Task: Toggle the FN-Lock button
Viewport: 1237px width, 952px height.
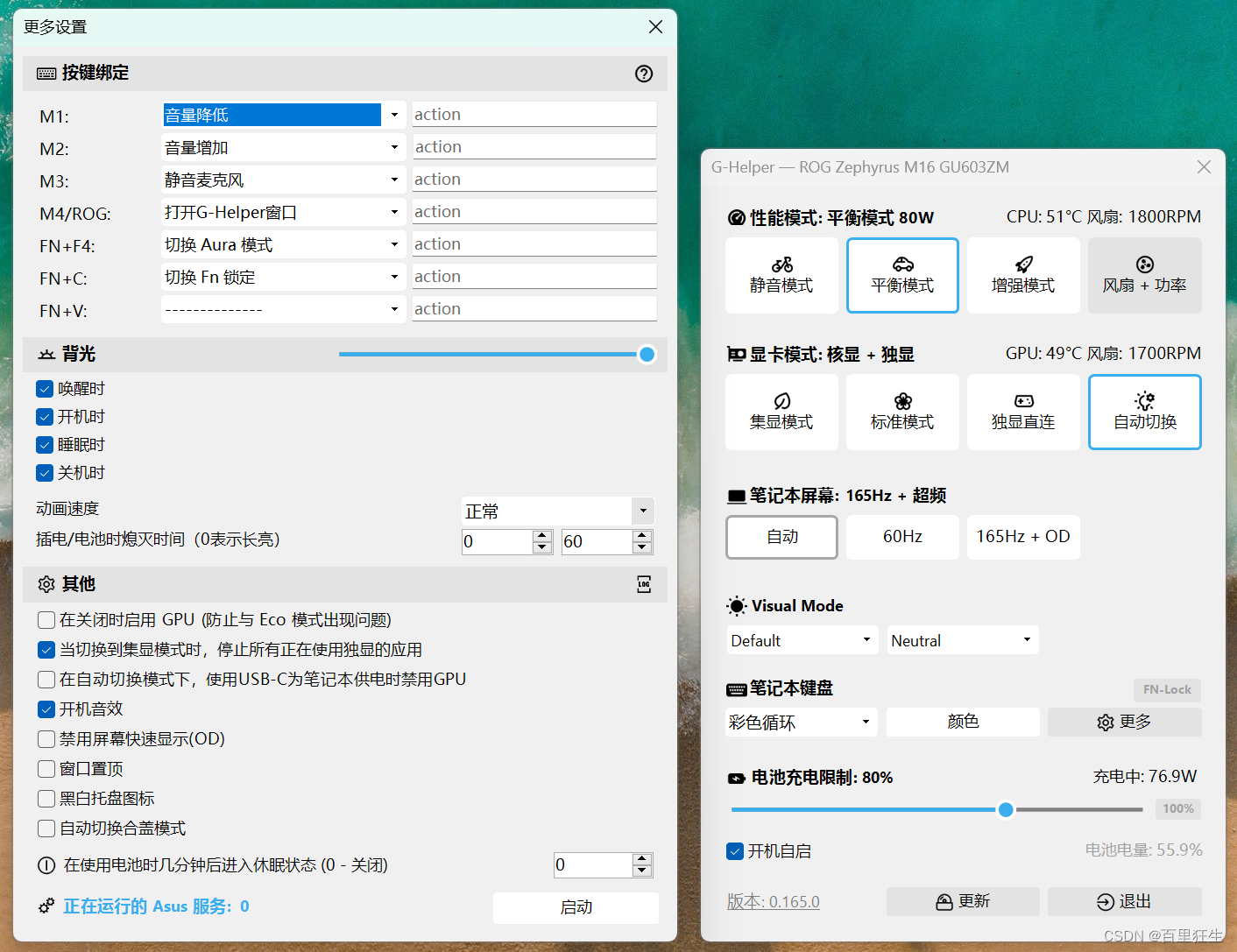Action: tap(1167, 689)
